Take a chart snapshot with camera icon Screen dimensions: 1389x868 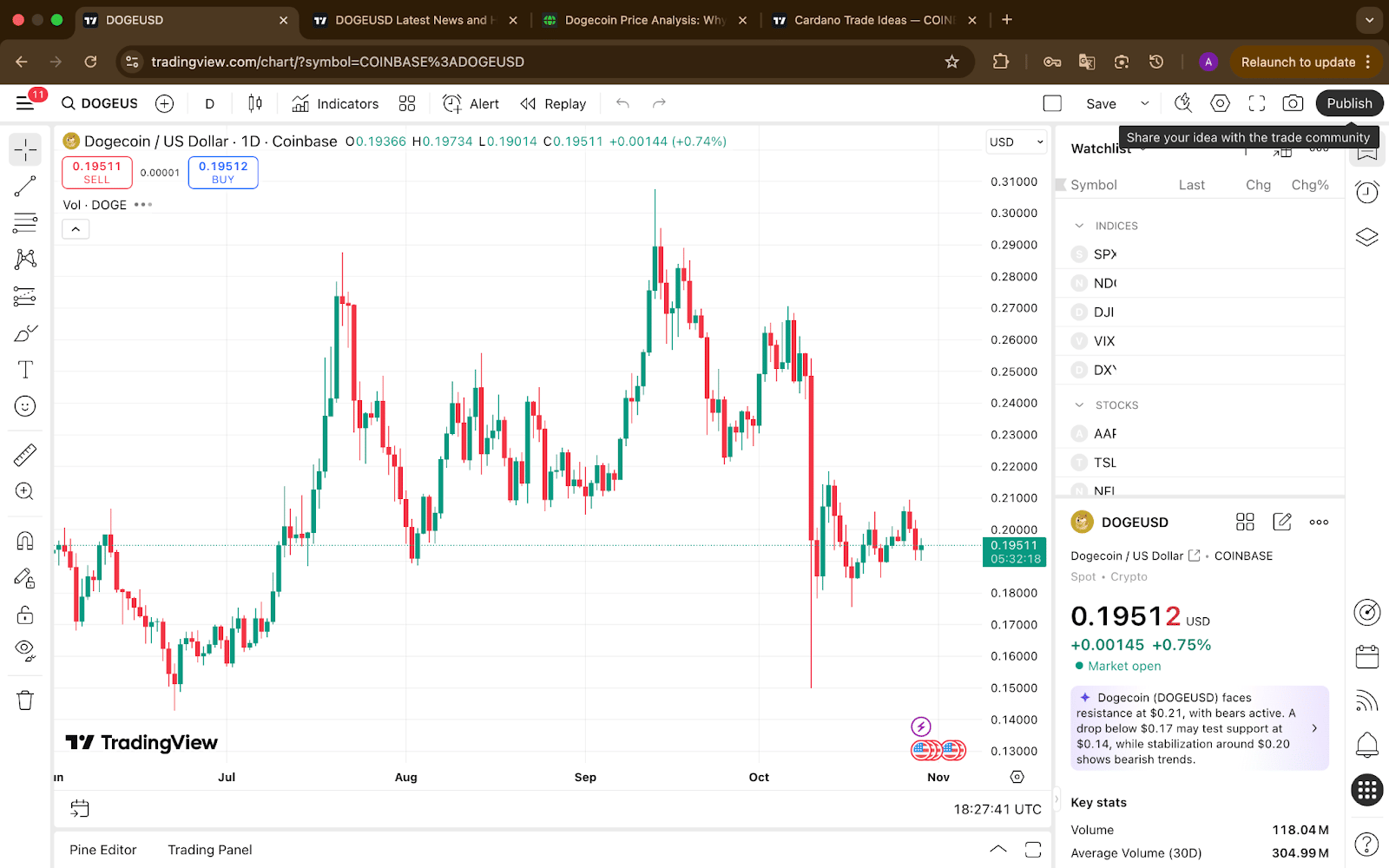(1293, 103)
